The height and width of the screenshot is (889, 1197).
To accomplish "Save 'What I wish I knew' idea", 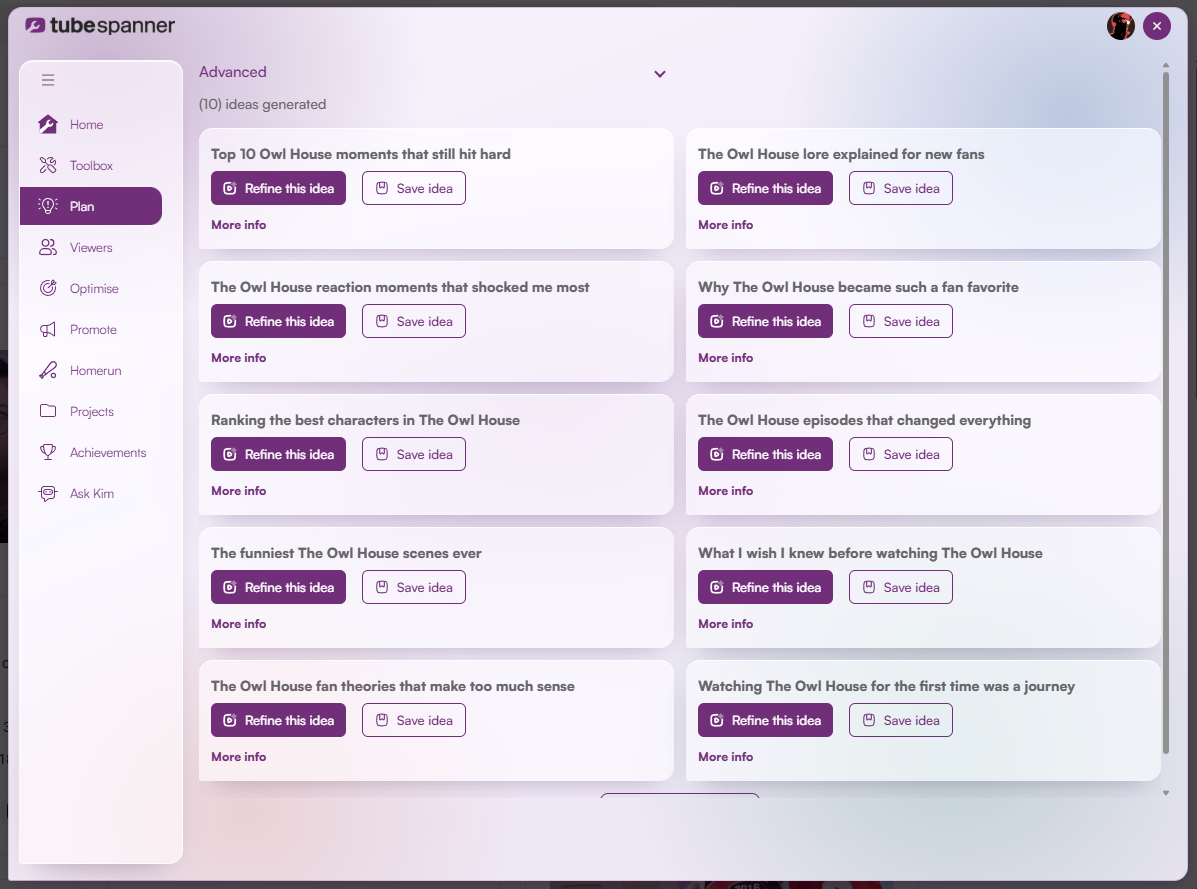I will coord(901,588).
